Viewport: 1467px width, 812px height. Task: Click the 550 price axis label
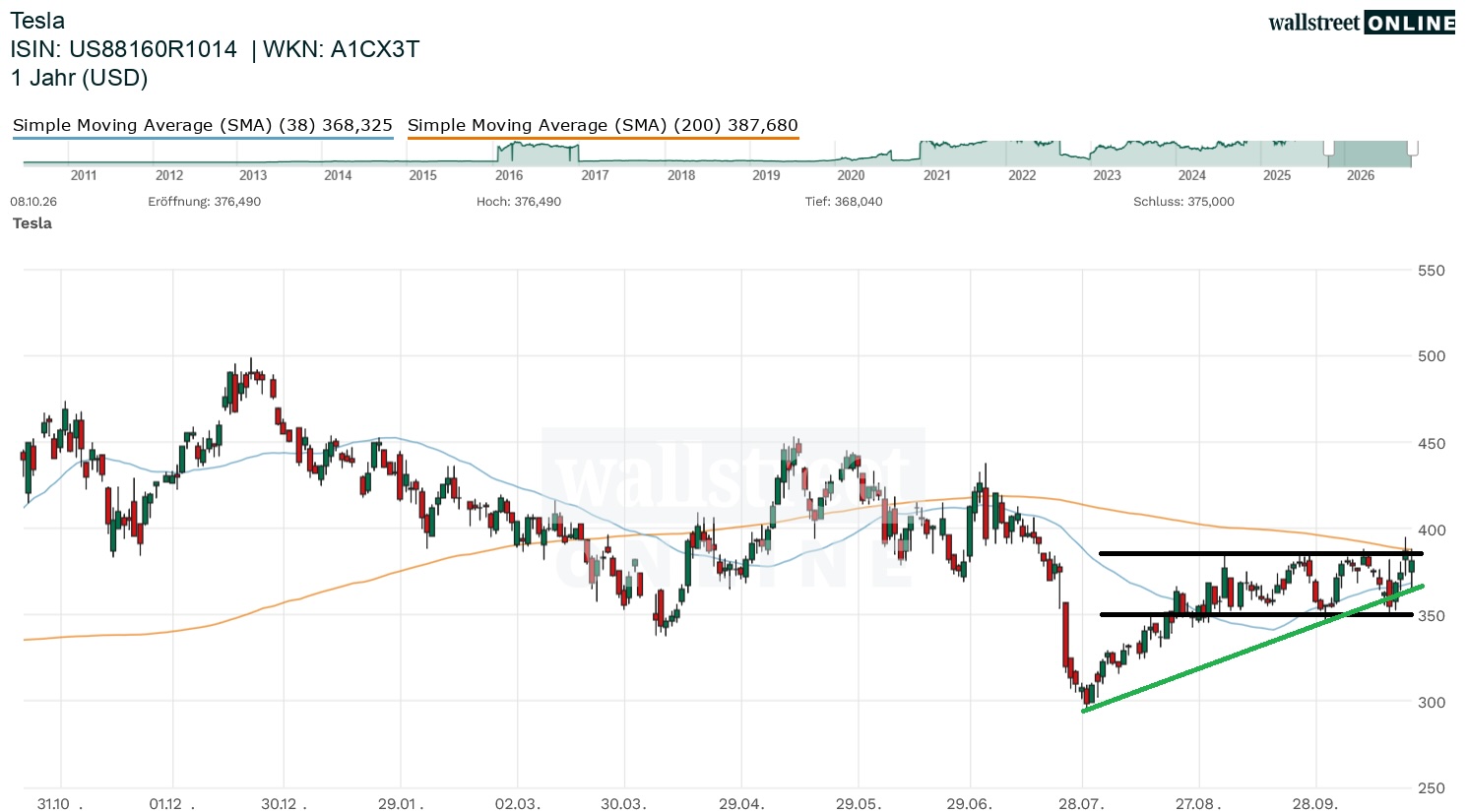point(1432,271)
